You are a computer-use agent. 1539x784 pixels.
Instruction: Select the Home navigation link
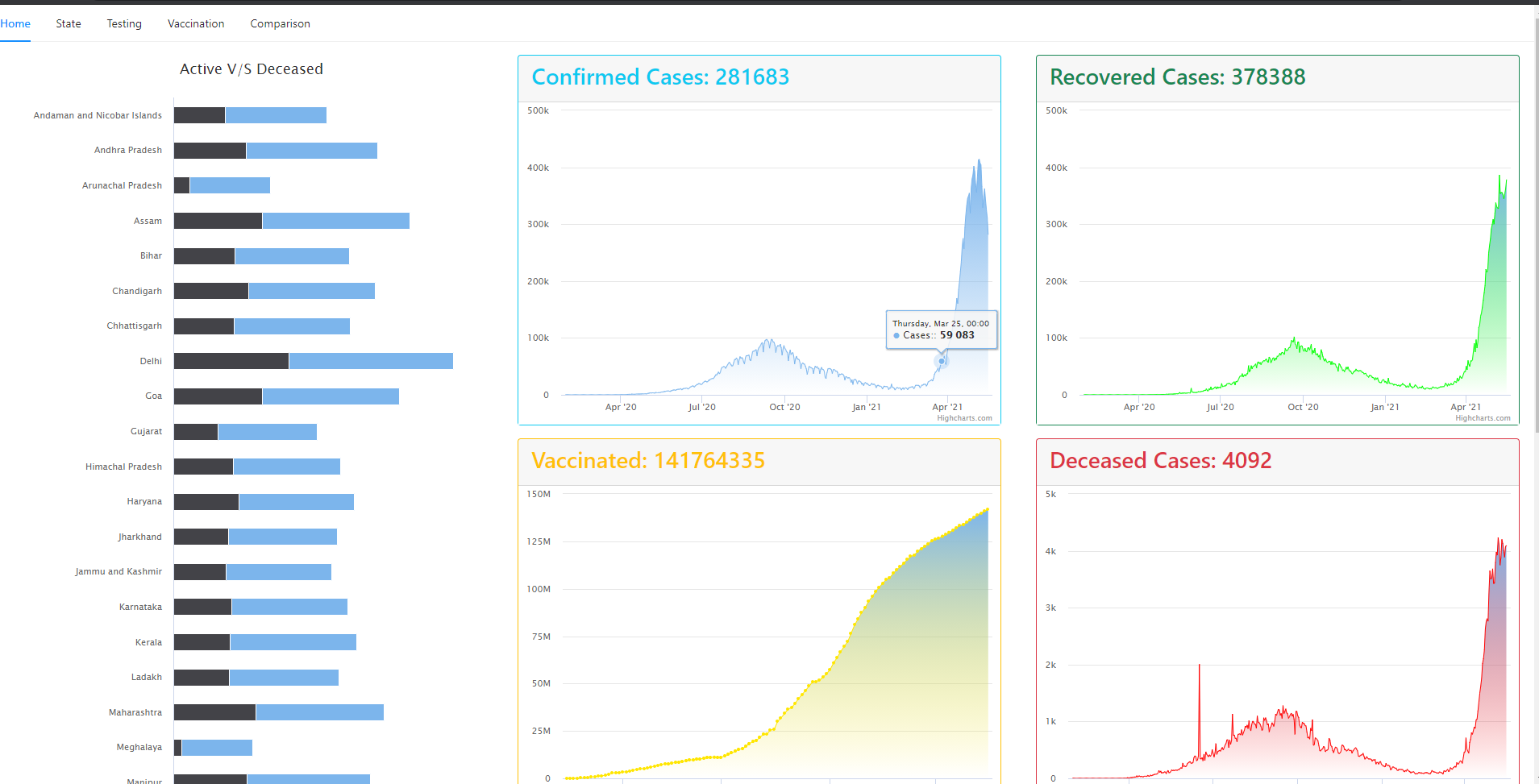[x=15, y=23]
